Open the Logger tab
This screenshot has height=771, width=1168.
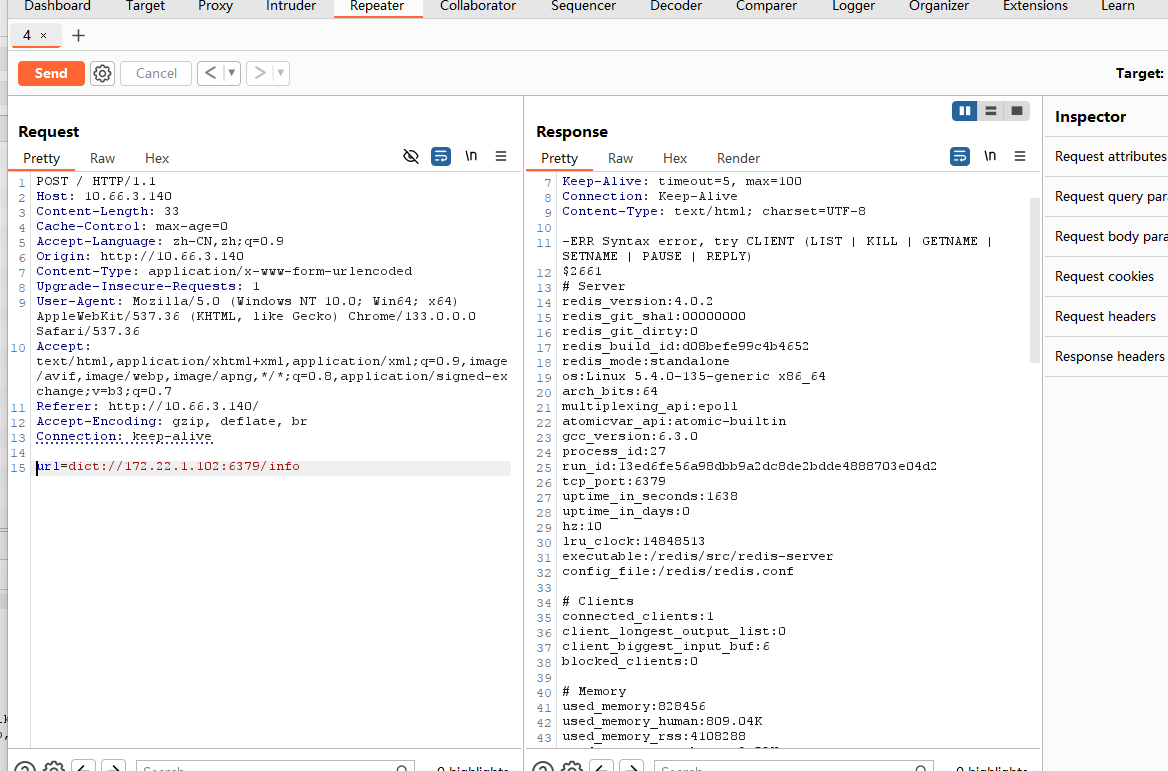853,6
